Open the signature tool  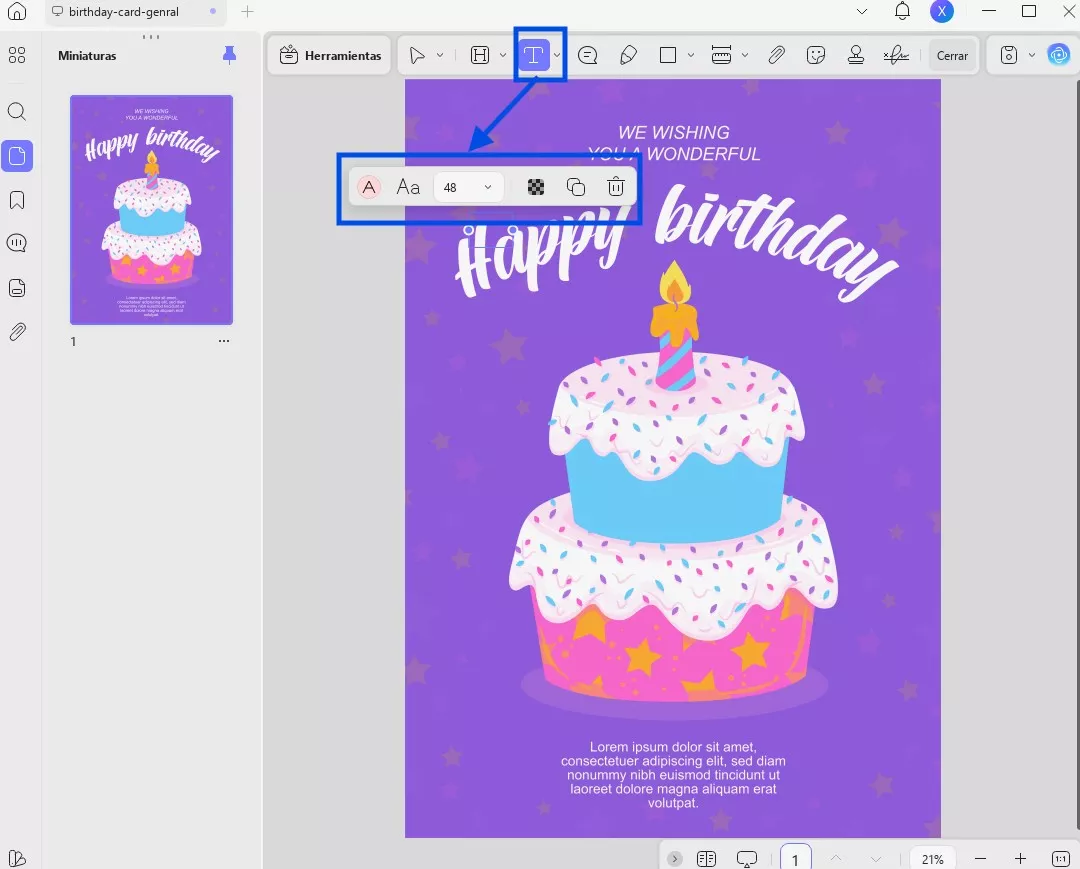tap(896, 55)
